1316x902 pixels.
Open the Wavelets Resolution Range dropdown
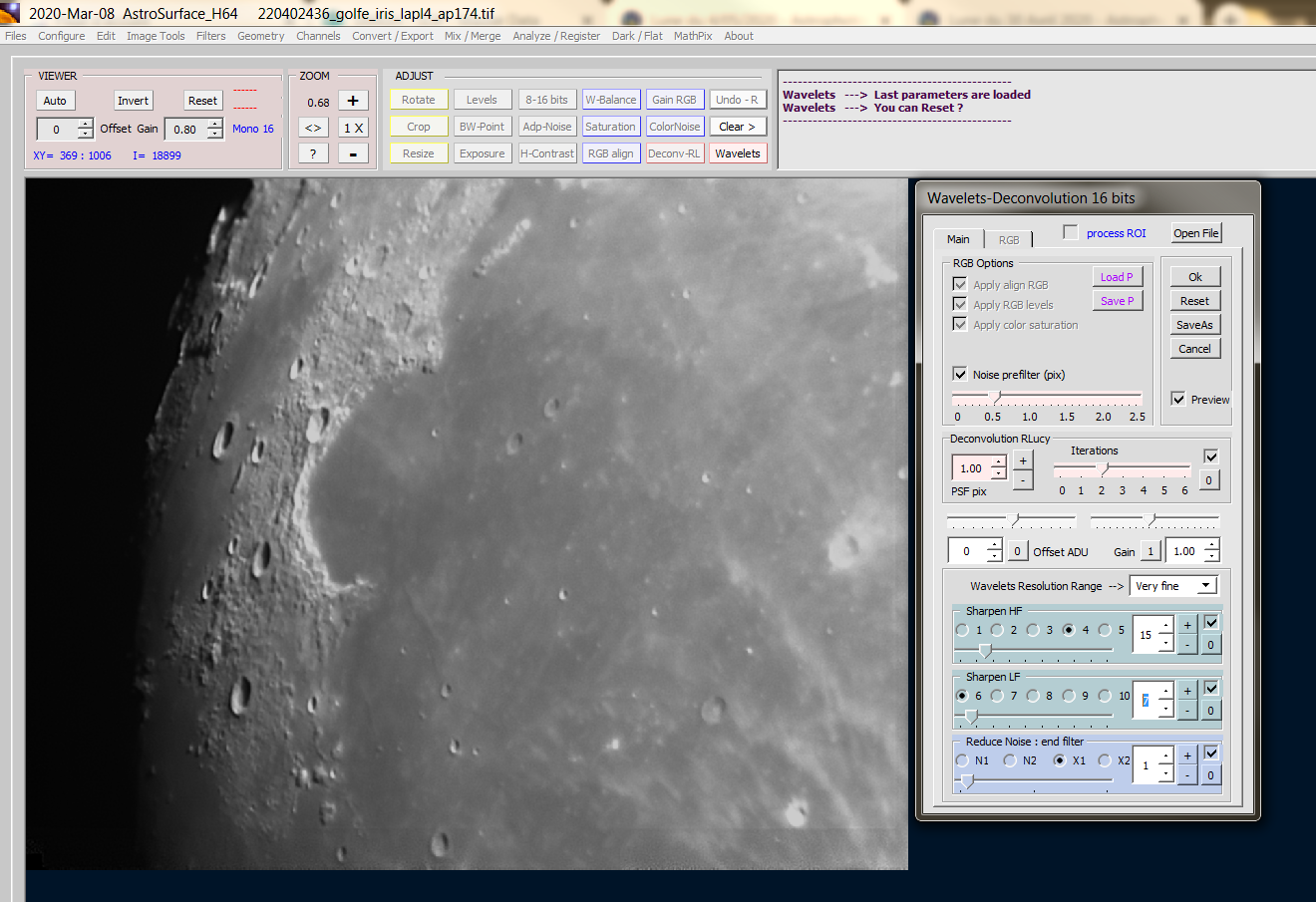[x=1205, y=586]
